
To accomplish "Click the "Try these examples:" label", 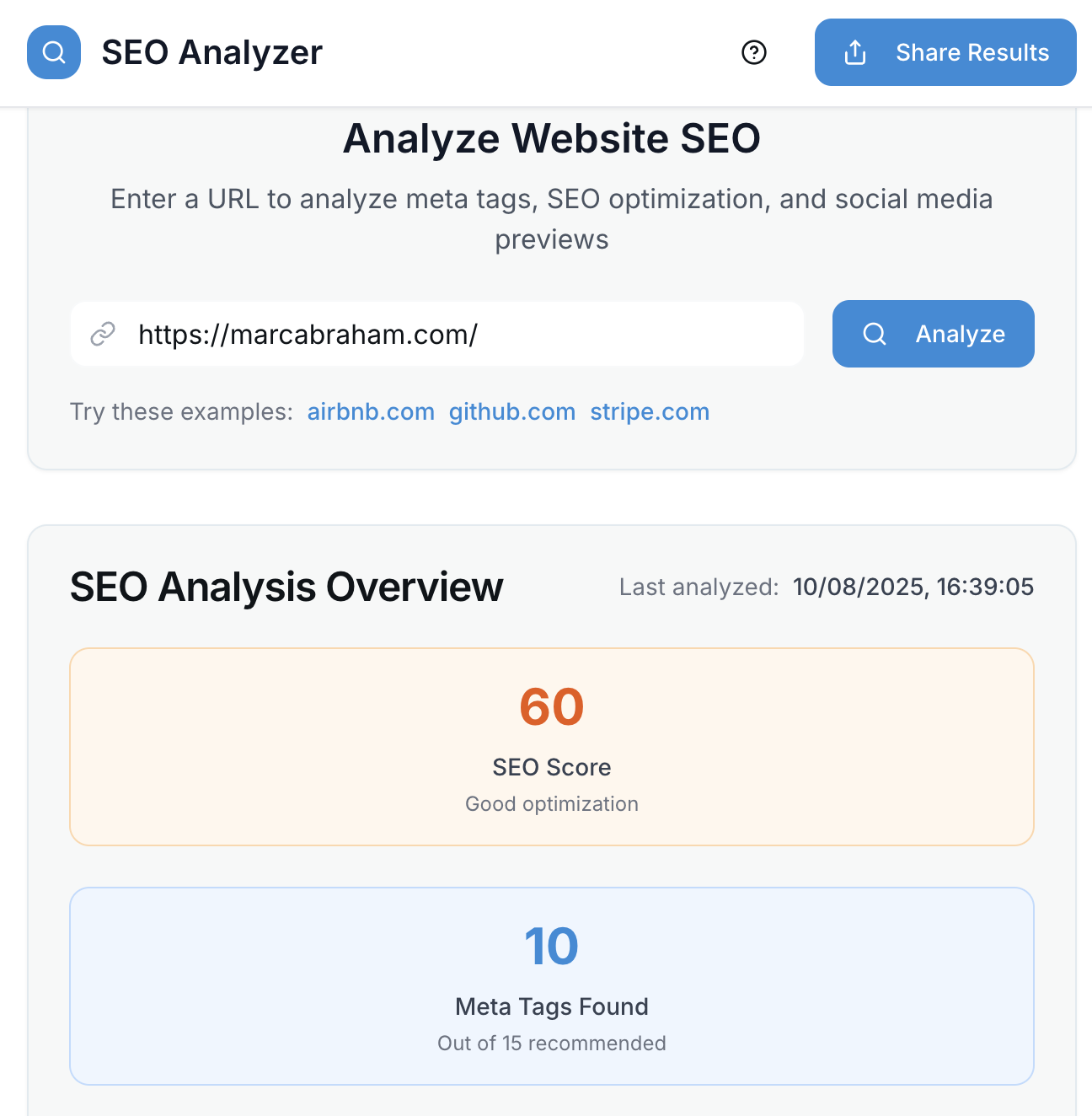I will point(181,411).
